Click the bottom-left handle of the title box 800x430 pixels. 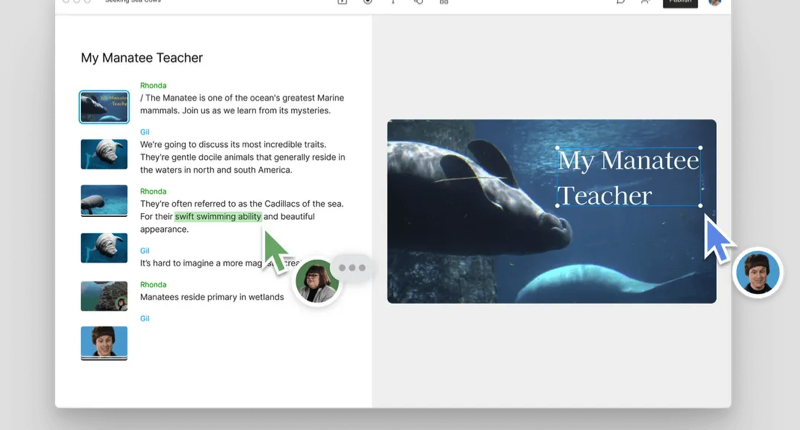[557, 206]
